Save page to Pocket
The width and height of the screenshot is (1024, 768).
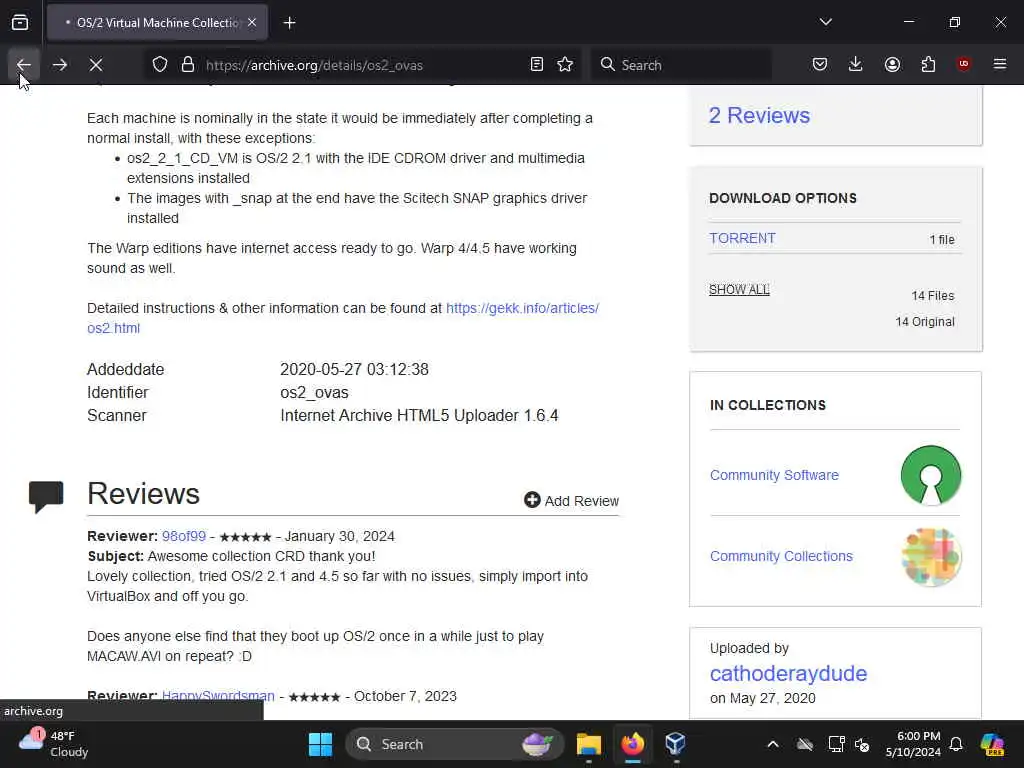click(x=820, y=65)
